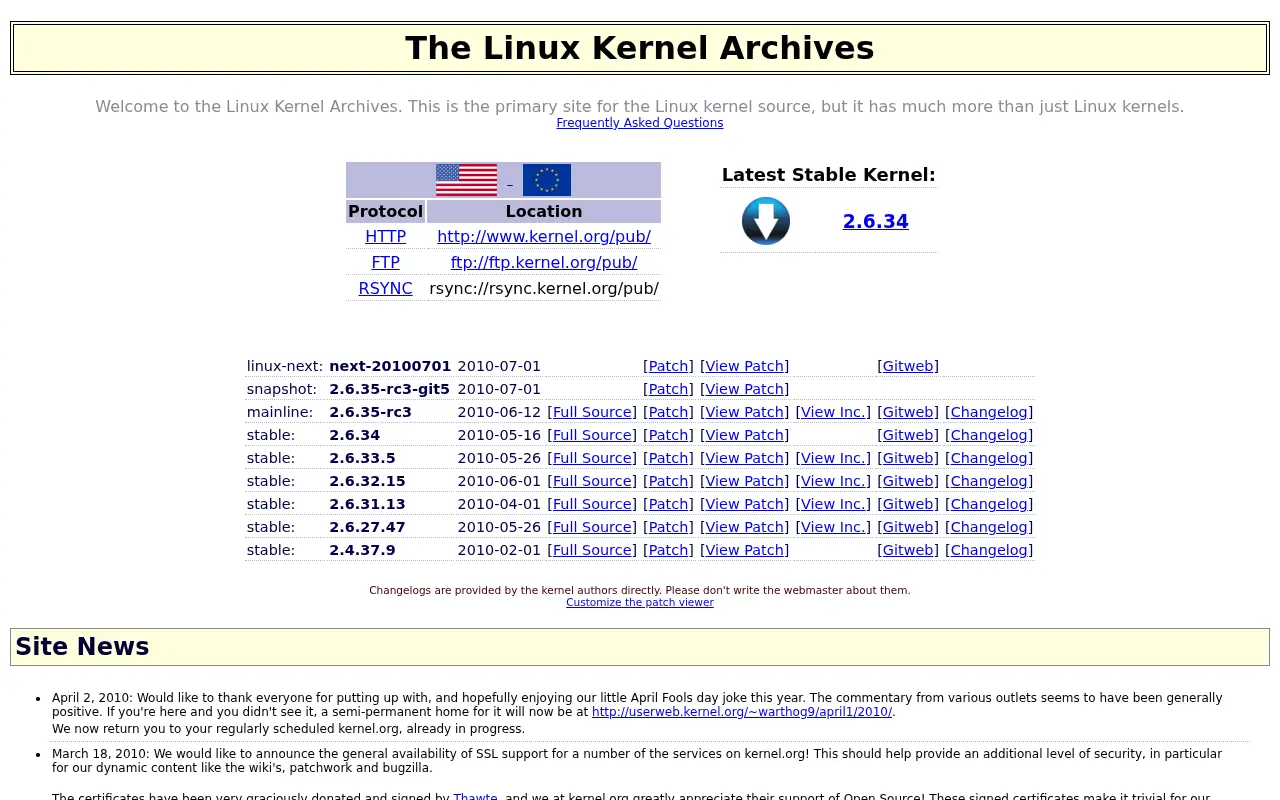1280x800 pixels.
Task: Click the date 2010-06-12 in mainline row
Action: (x=499, y=412)
